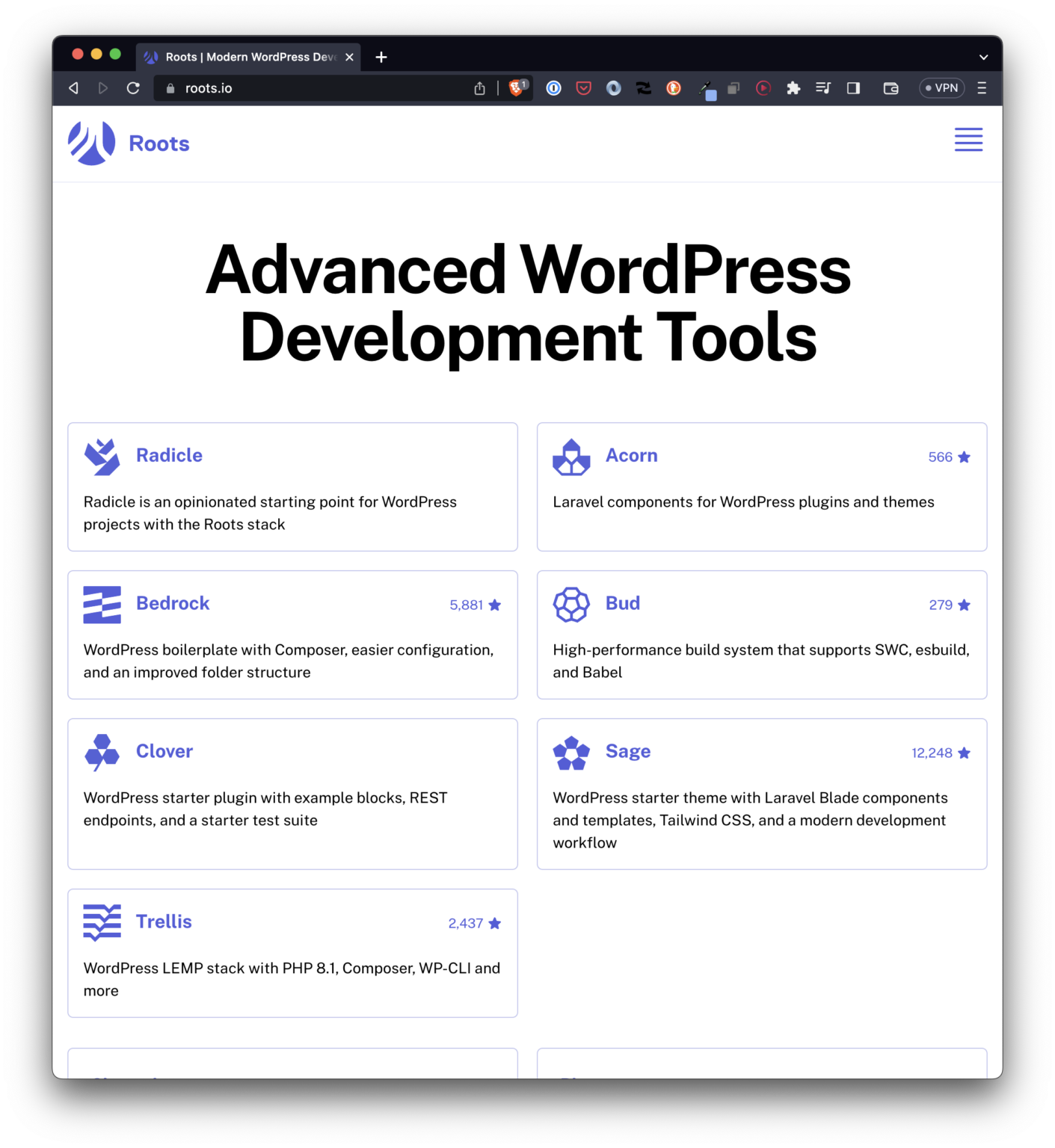The width and height of the screenshot is (1055, 1148).
Task: Open the Sage starter theme card
Action: click(627, 752)
